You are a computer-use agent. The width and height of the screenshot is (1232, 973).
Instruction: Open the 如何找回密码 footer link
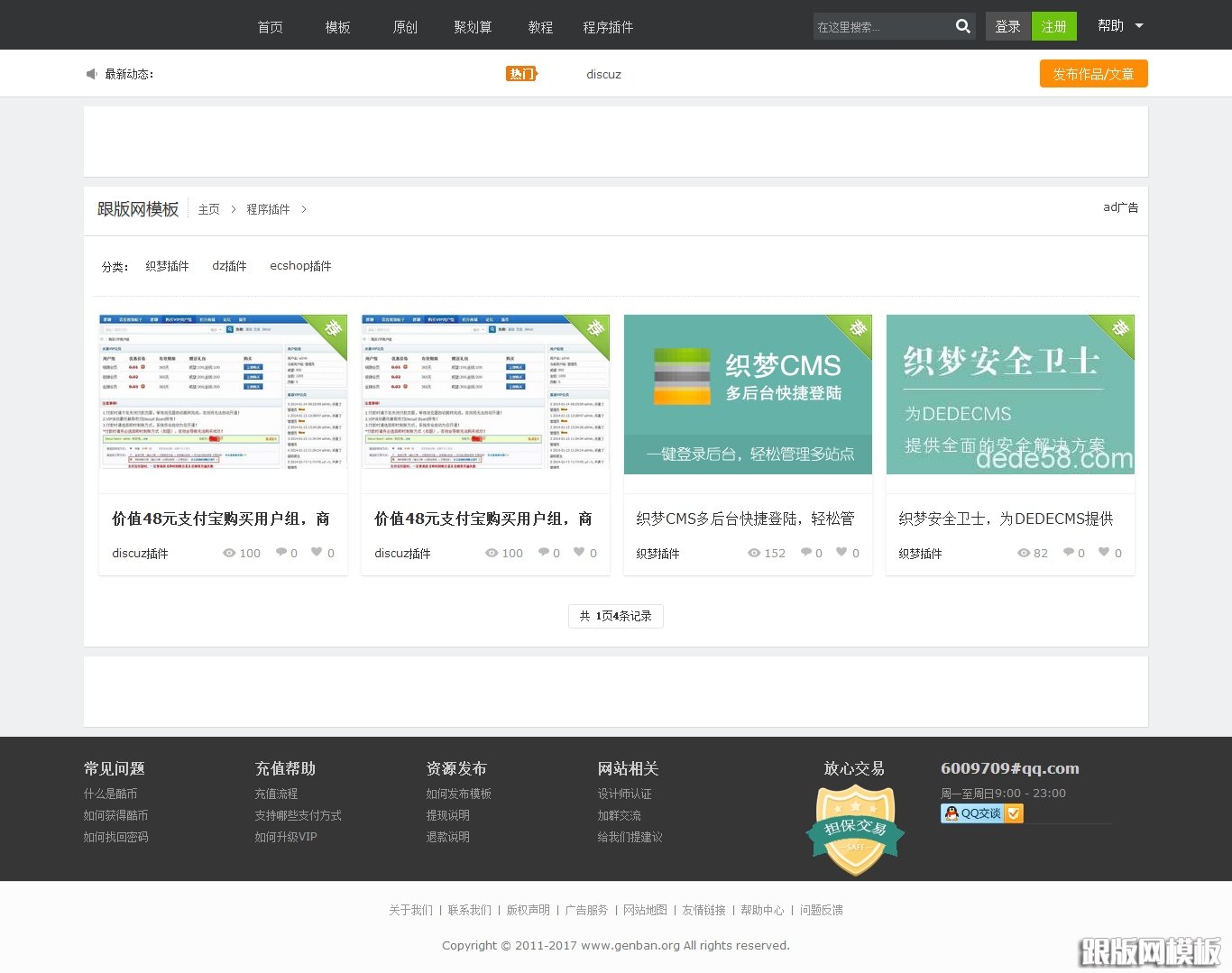click(116, 837)
